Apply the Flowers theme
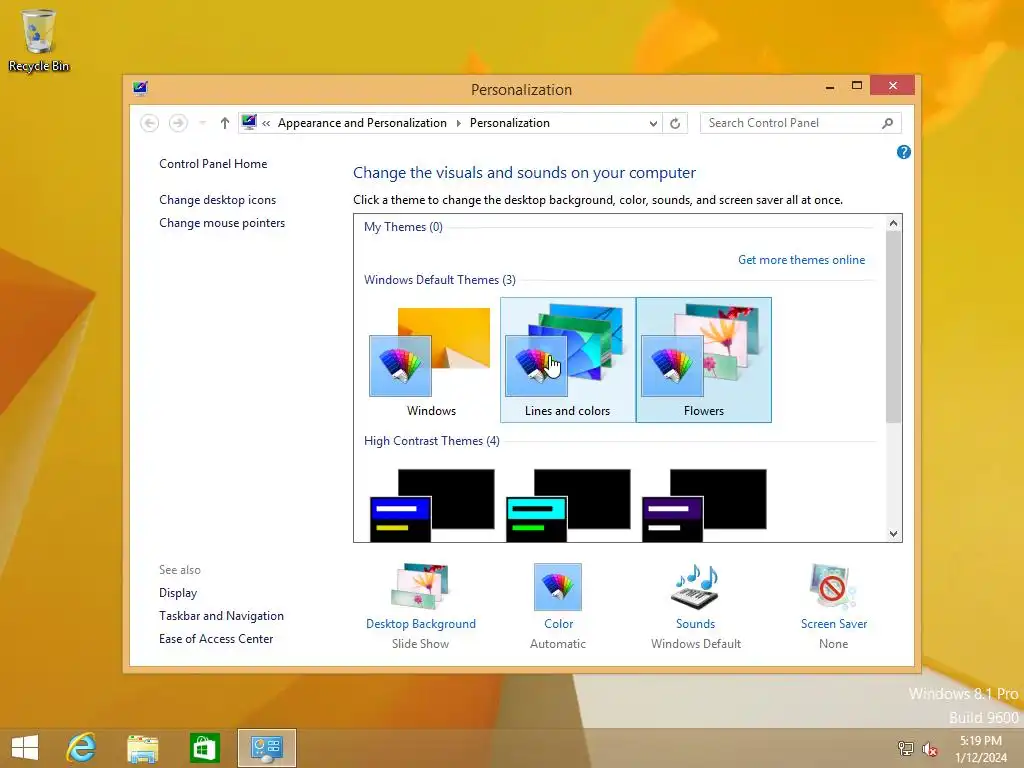This screenshot has width=1024, height=768. 703,360
